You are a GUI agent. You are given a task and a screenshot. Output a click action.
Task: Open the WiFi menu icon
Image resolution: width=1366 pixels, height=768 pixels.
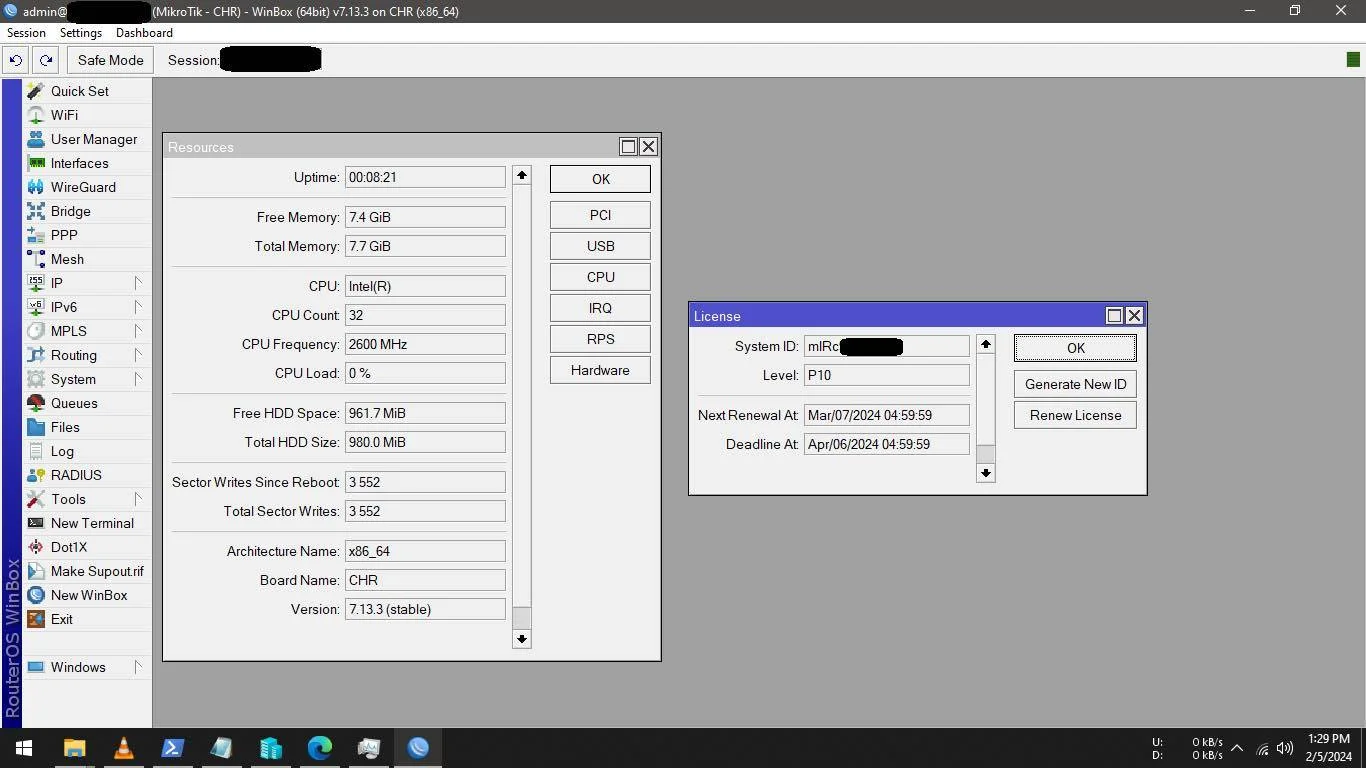[x=36, y=115]
